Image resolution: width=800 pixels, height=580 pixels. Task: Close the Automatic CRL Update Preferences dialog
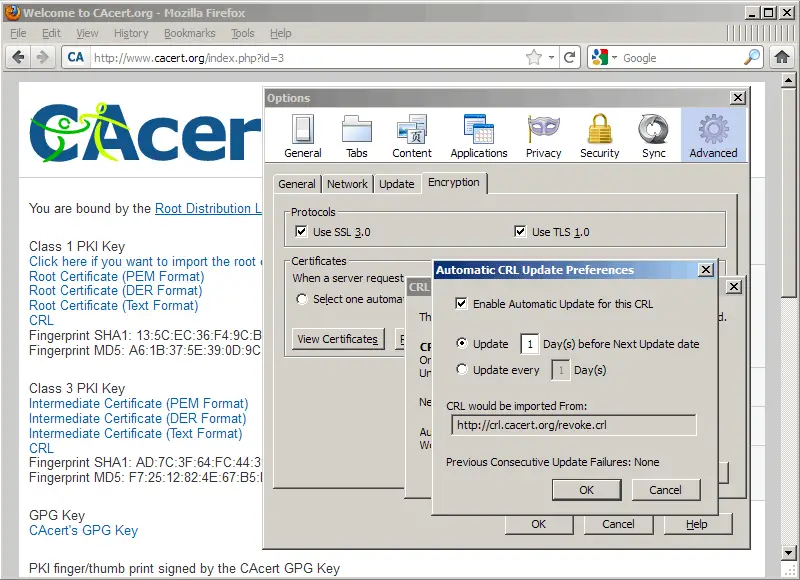tap(706, 269)
